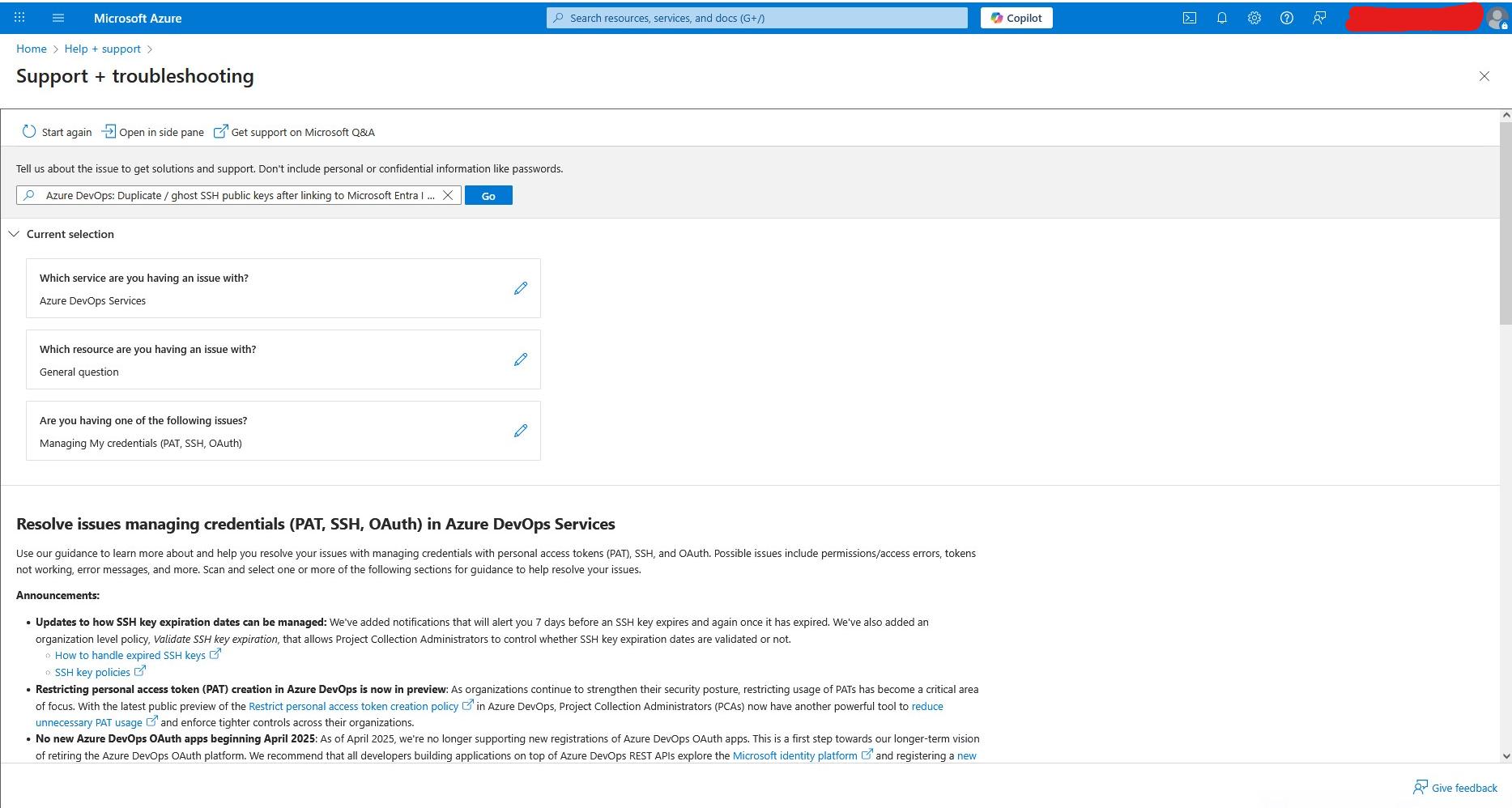Show the portal hamburger menu
The height and width of the screenshot is (808, 1512).
pyautogui.click(x=58, y=18)
